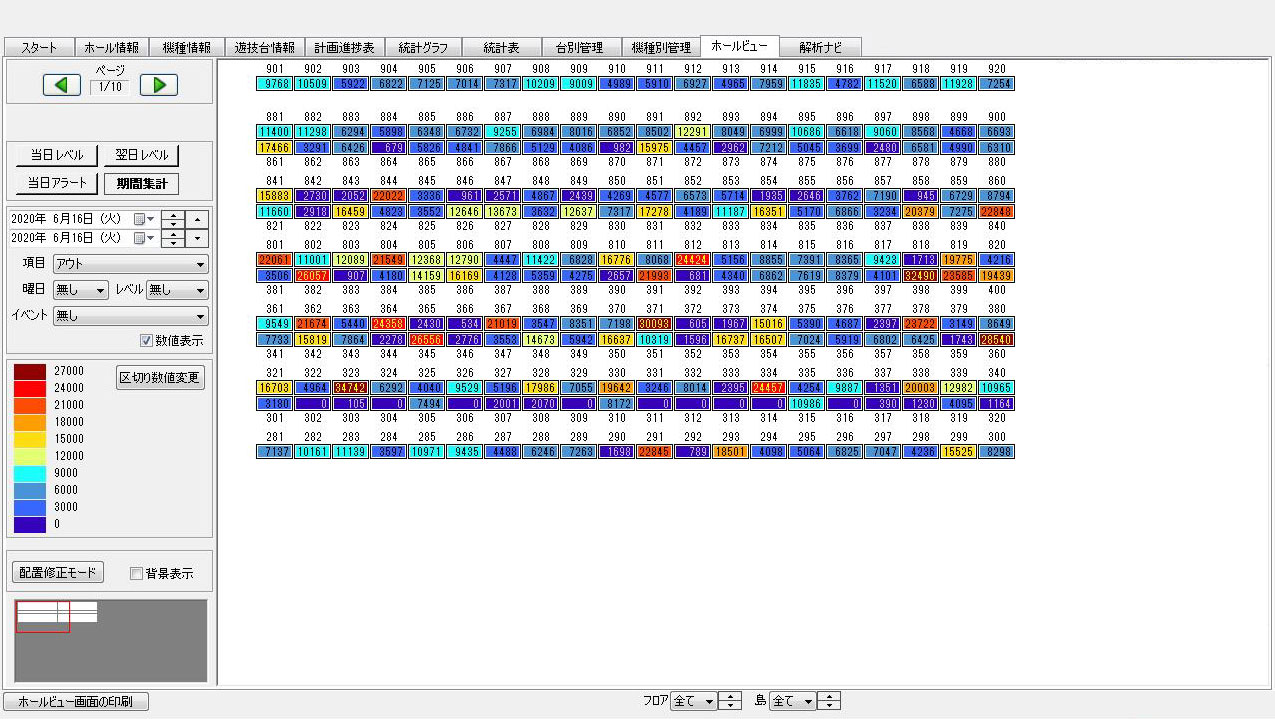Click the dark red 27000 legend swatch
This screenshot has height=719, width=1275.
(x=29, y=371)
